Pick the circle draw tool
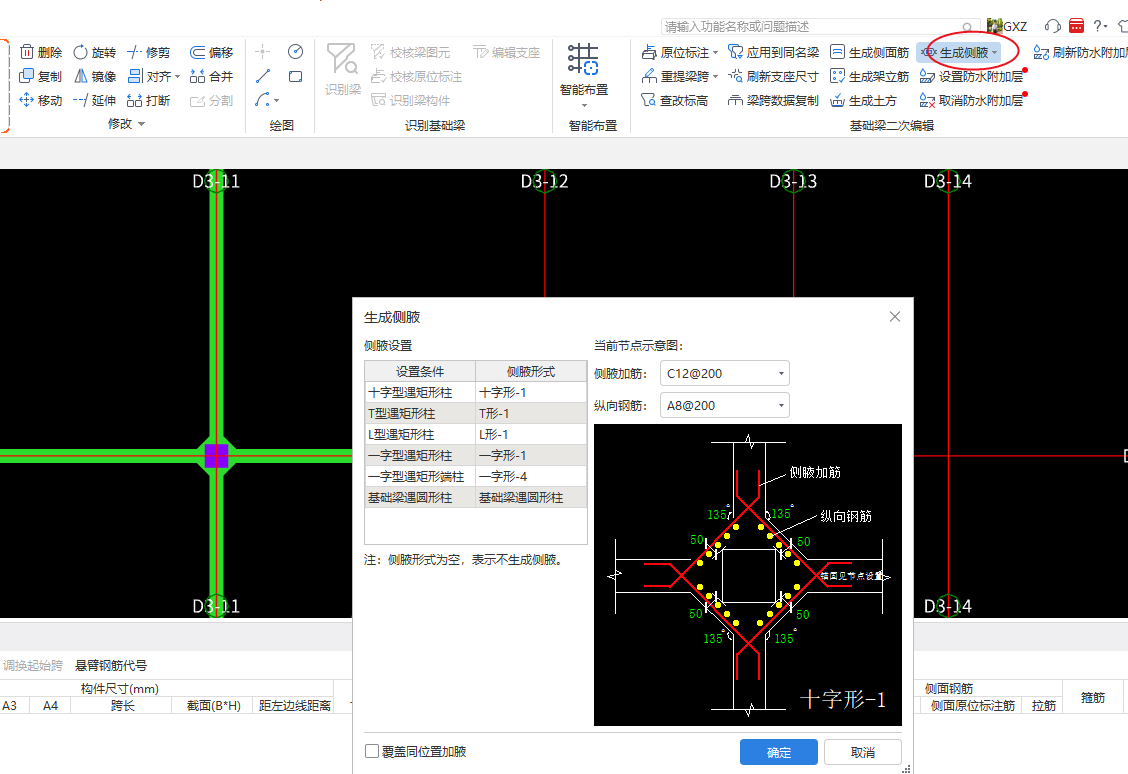The image size is (1128, 774). pos(295,52)
